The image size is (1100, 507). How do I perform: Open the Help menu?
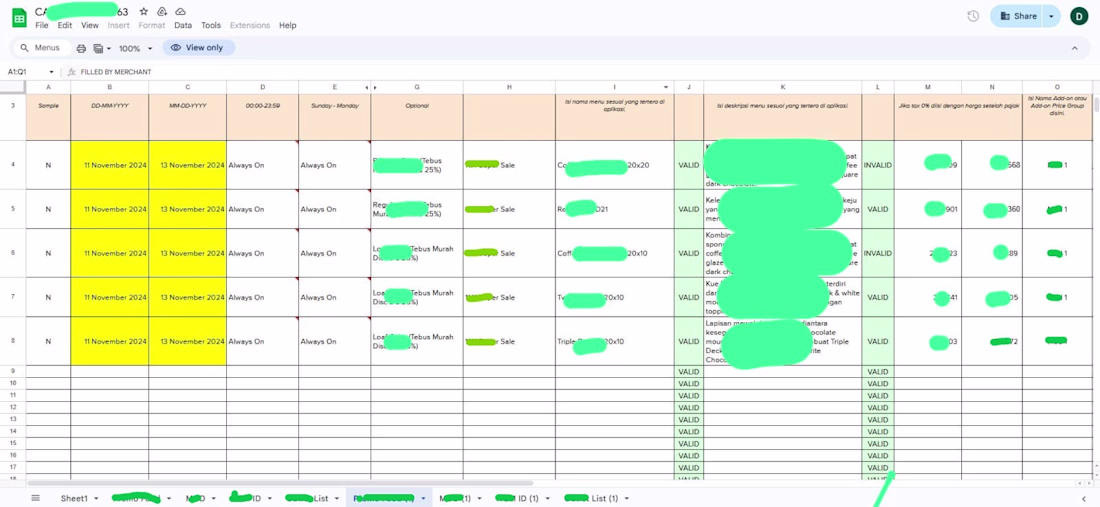click(288, 25)
